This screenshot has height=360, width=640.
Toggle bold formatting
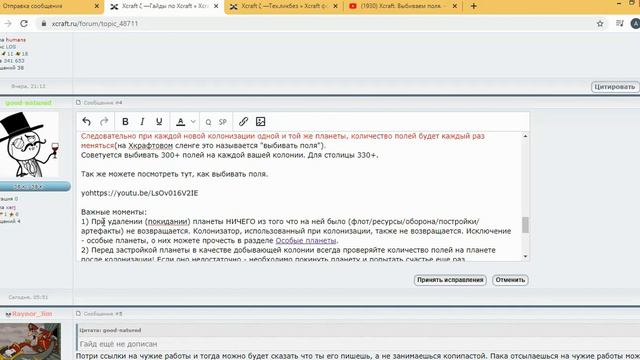[125, 122]
